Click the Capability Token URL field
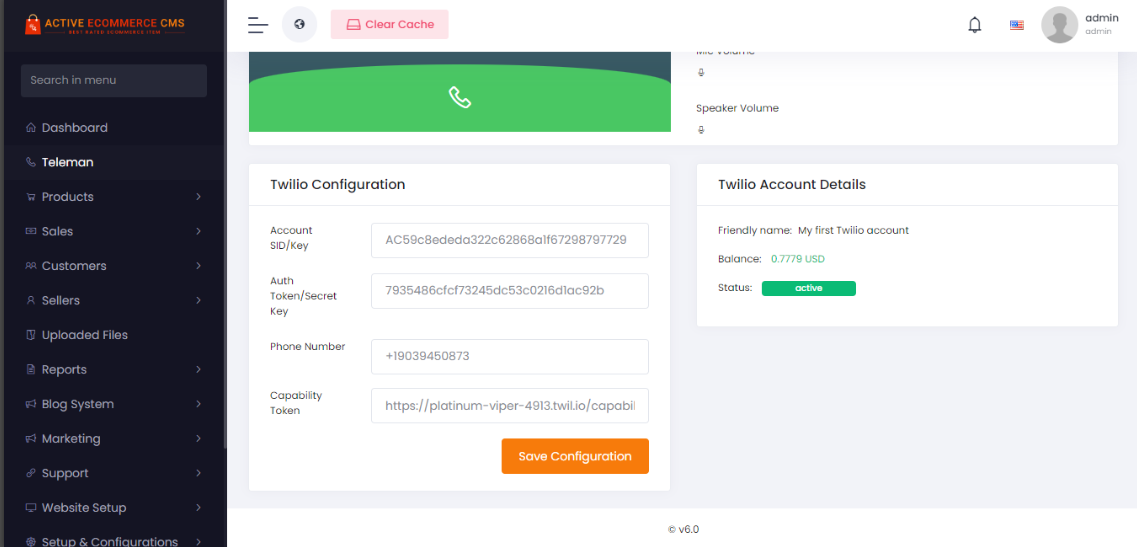Screen dimensions: 1137x547 pyautogui.click(x=509, y=406)
